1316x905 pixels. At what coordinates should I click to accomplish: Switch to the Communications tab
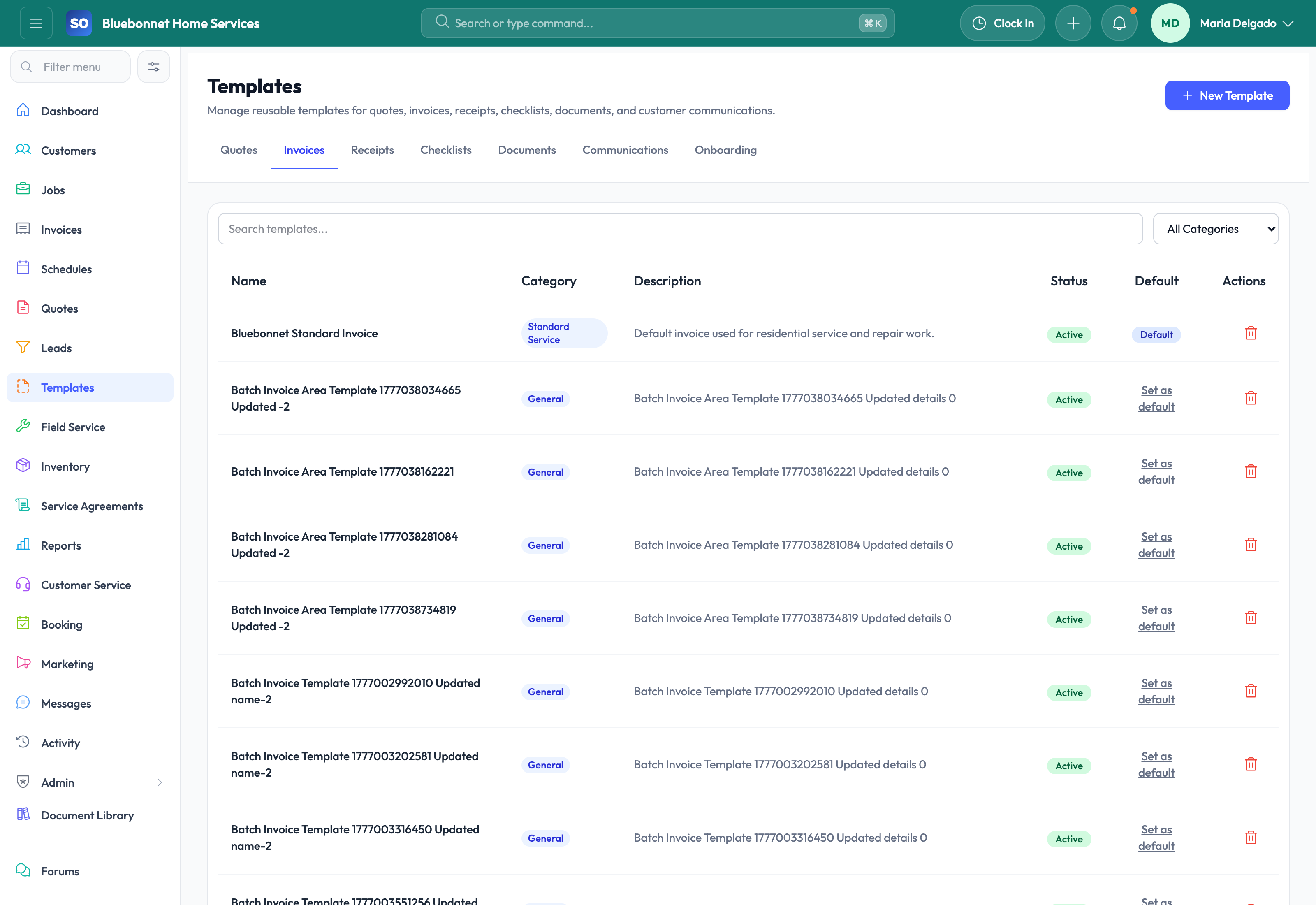[x=625, y=150]
